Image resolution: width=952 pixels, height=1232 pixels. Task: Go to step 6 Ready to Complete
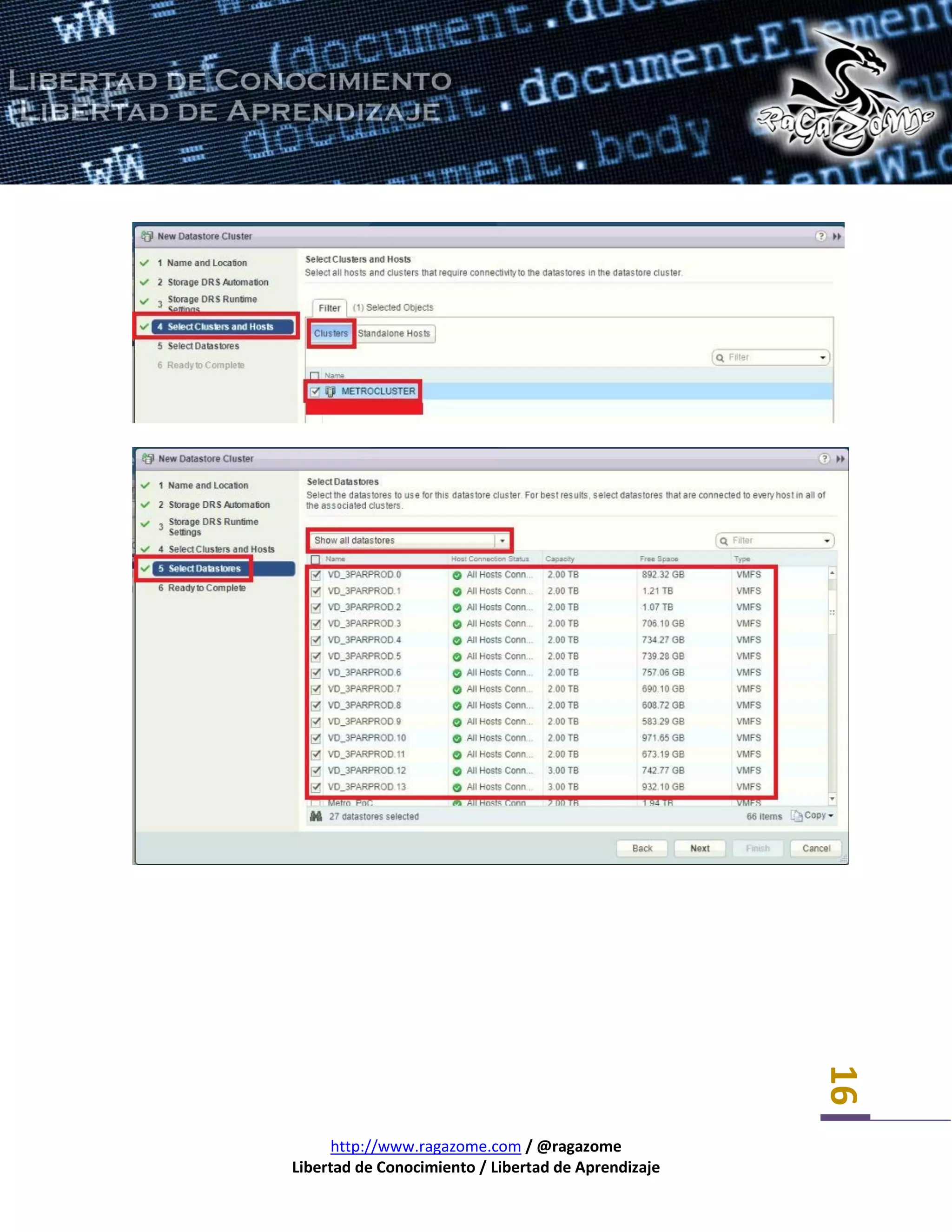point(206,588)
